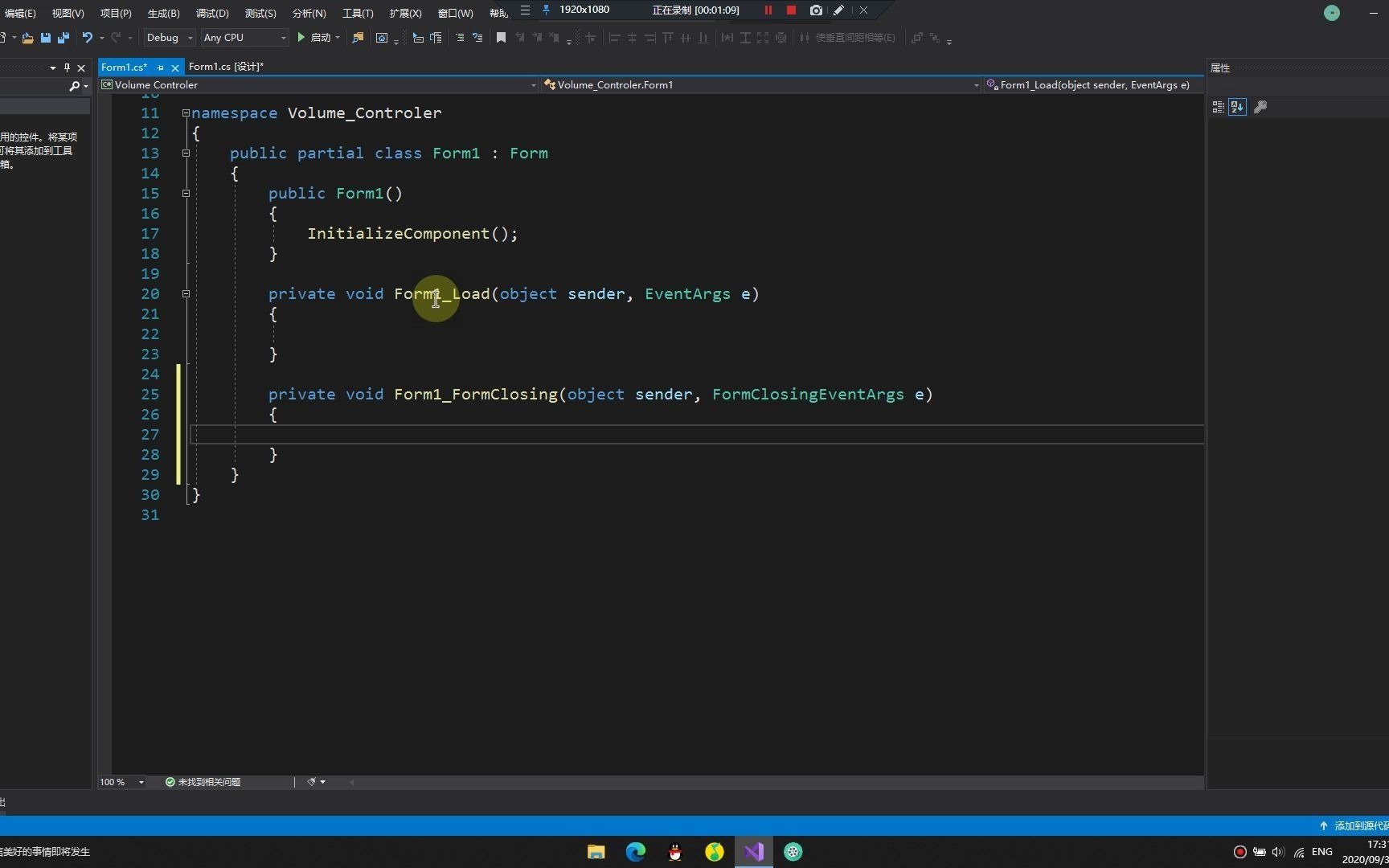Image resolution: width=1389 pixels, height=868 pixels.
Task: Open QQ penguin app in taskbar
Action: click(675, 852)
